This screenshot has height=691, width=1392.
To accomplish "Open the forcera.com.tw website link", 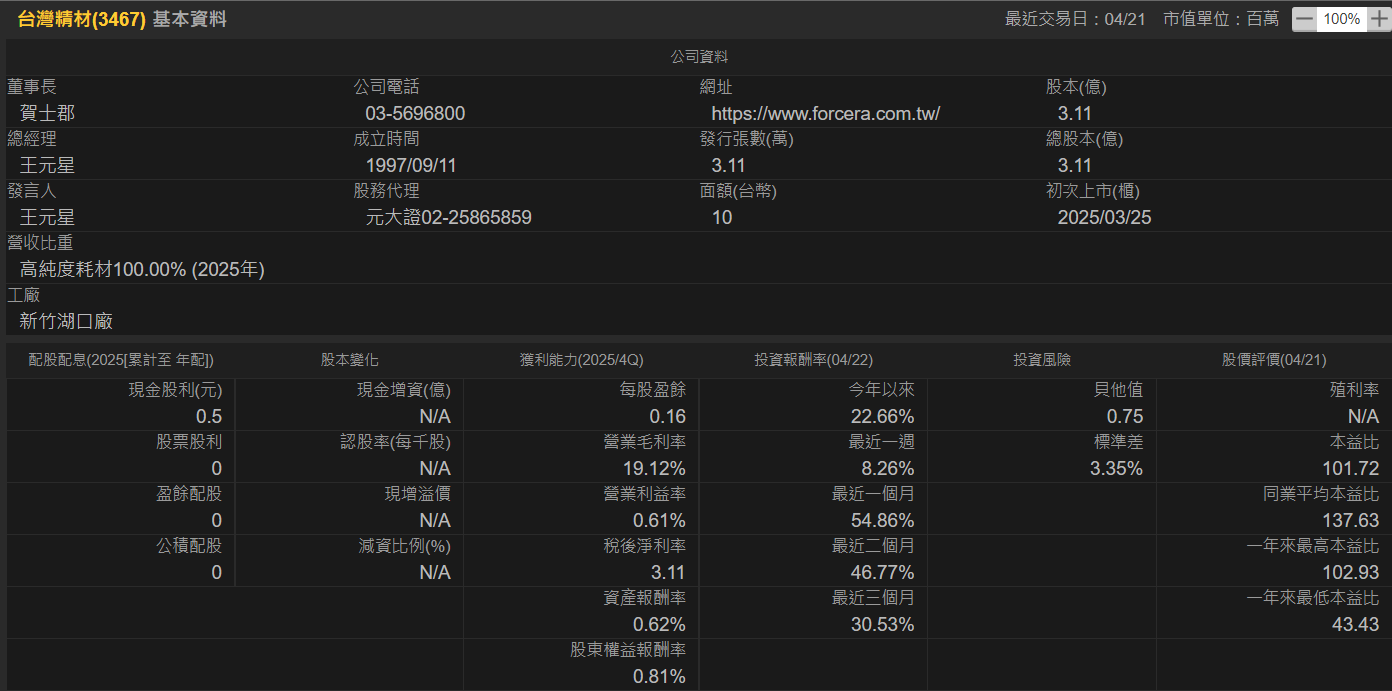I will click(x=825, y=113).
